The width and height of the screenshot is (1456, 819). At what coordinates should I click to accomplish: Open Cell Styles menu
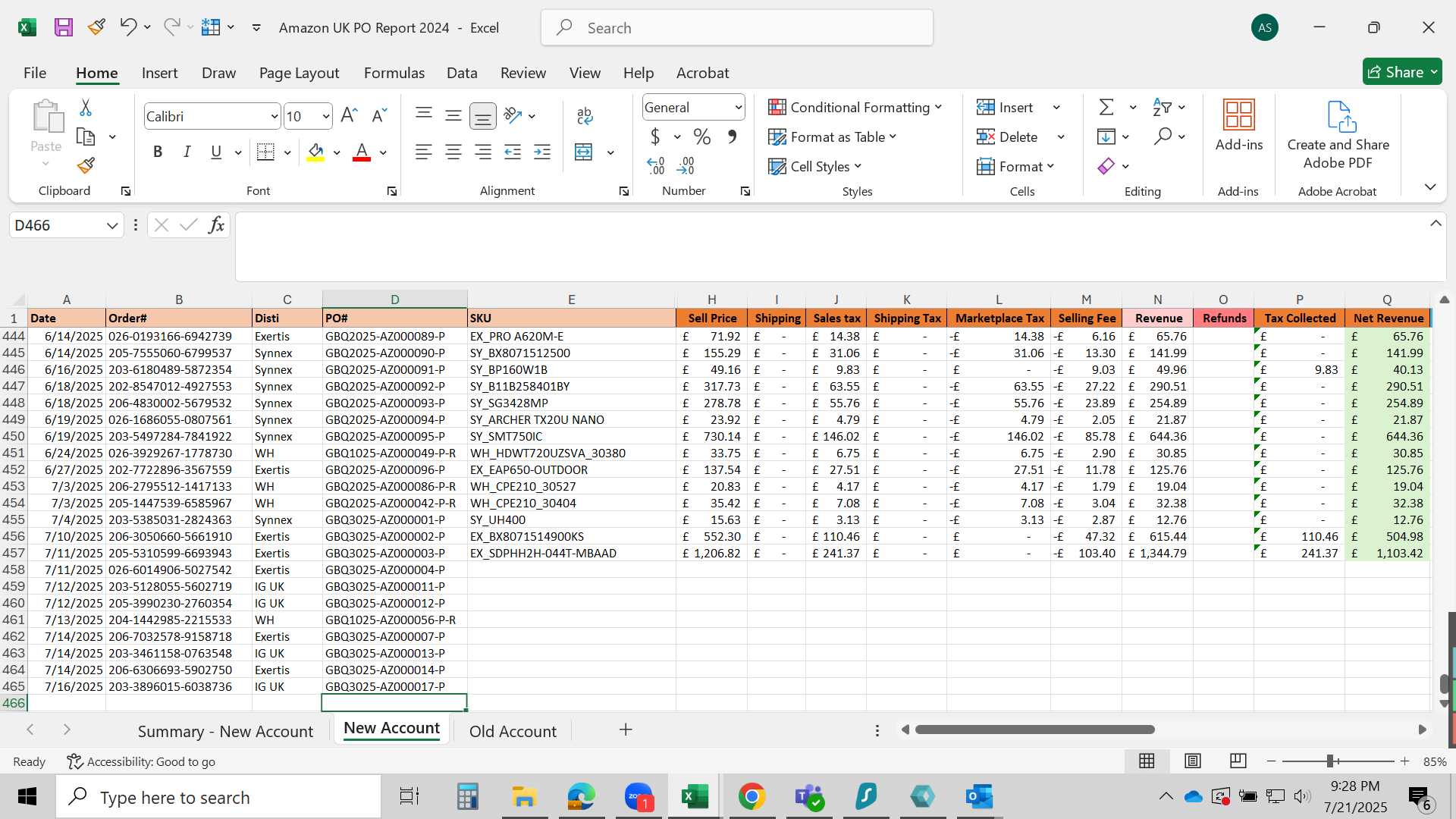(x=815, y=166)
